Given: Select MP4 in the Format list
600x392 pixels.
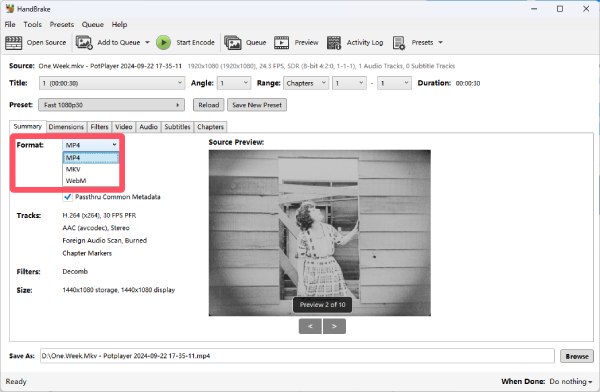Looking at the screenshot, I should (x=91, y=158).
